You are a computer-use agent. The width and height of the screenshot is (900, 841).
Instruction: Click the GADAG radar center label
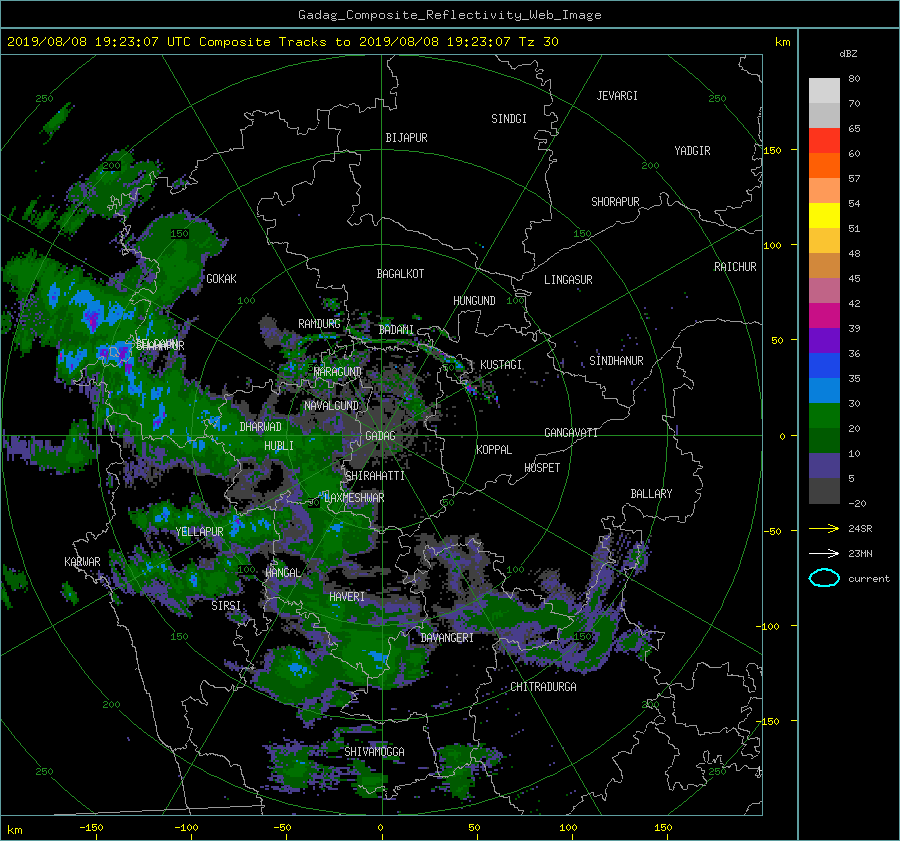(x=380, y=436)
